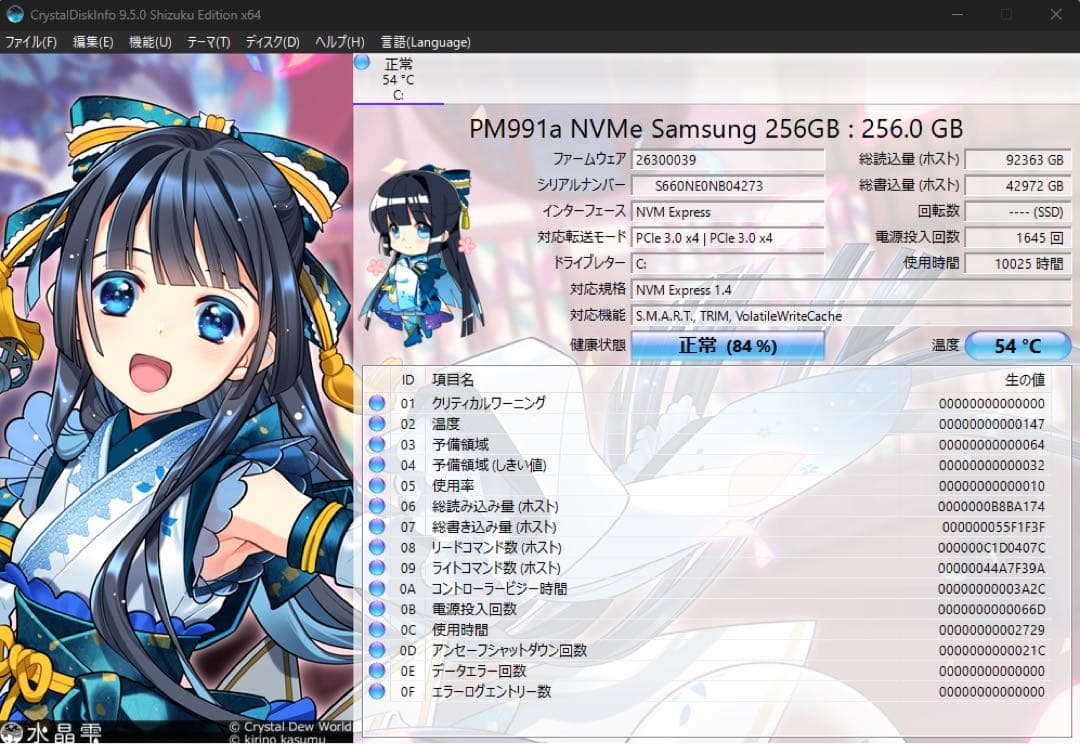Open the テーマ menu
The height and width of the screenshot is (744, 1080).
(207, 42)
